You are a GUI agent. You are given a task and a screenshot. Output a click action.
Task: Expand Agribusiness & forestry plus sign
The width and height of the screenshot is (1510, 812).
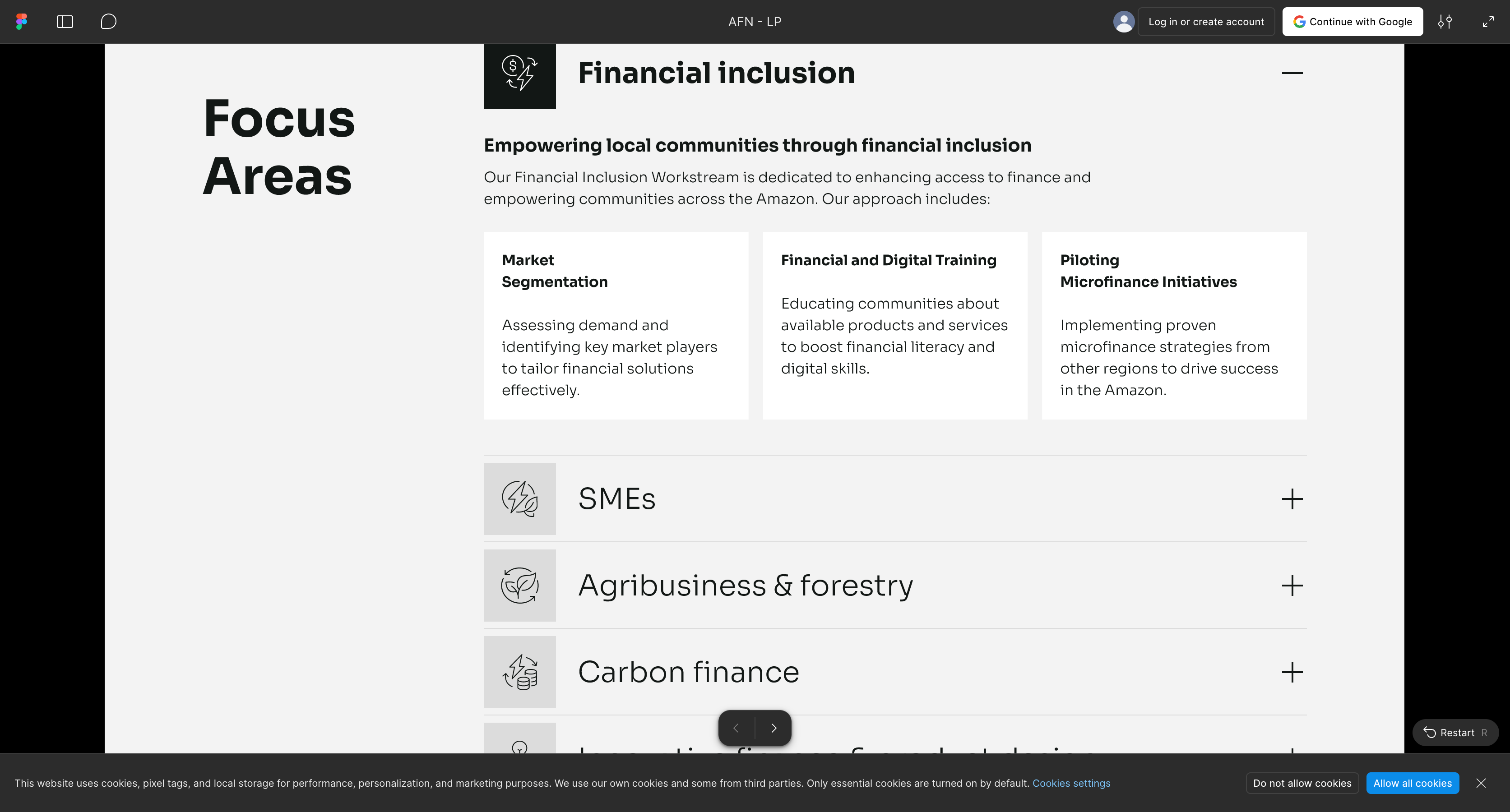(x=1292, y=585)
